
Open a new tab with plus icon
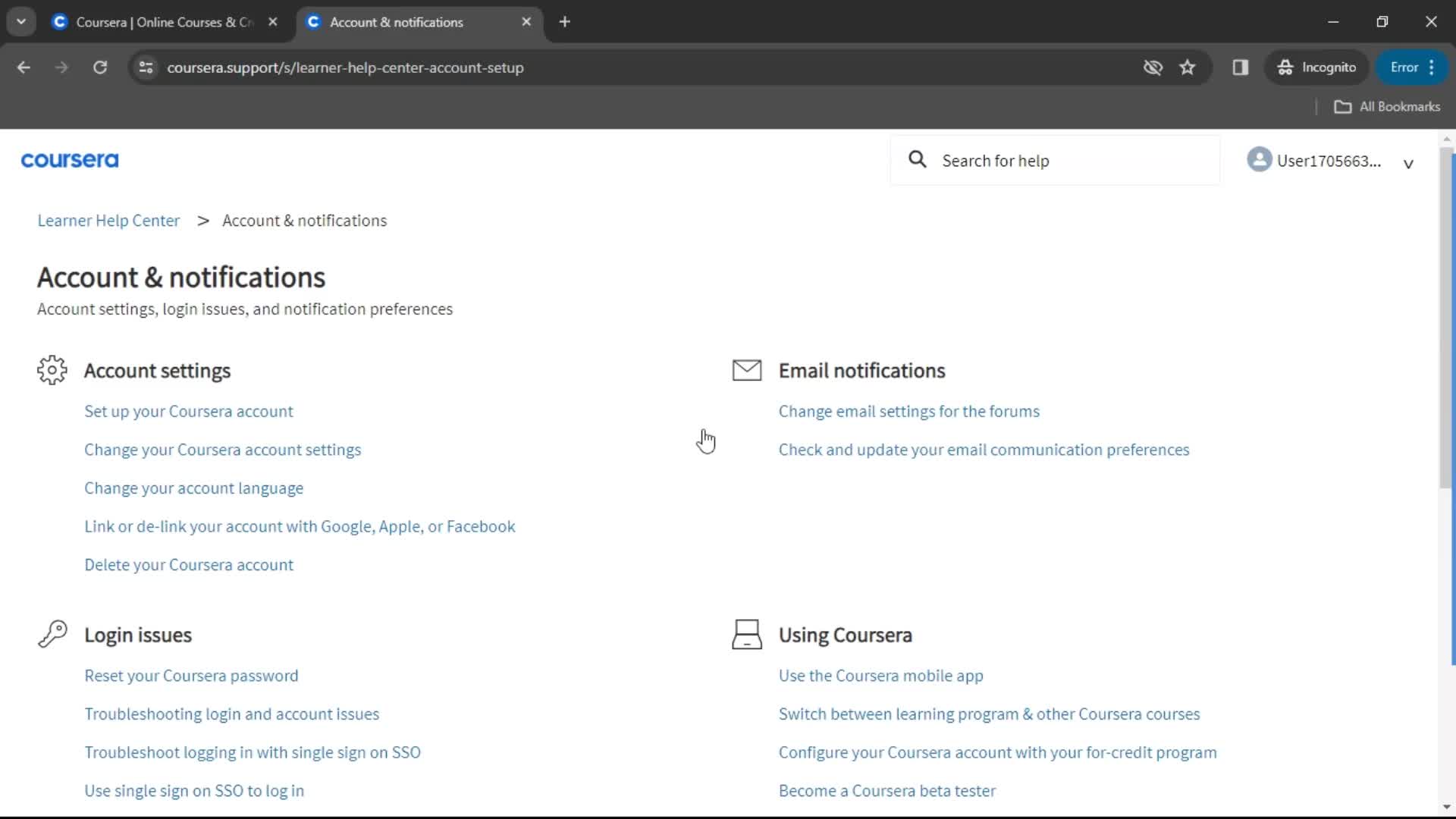point(565,22)
